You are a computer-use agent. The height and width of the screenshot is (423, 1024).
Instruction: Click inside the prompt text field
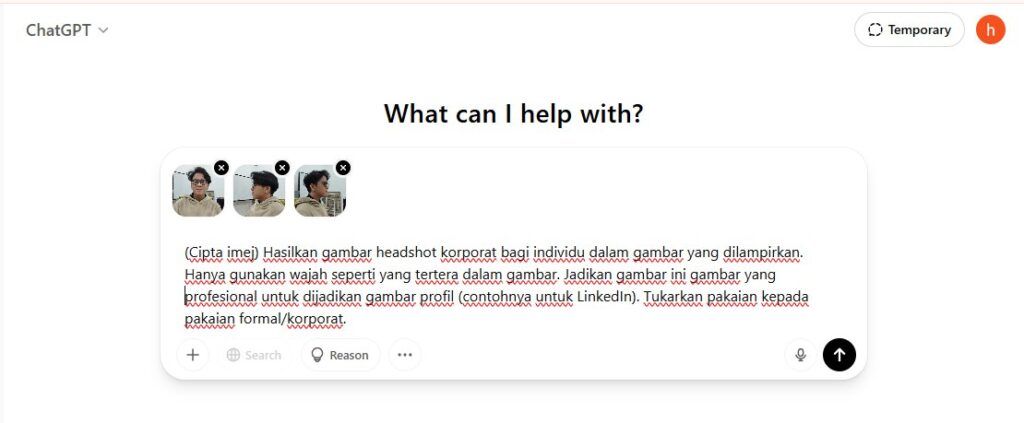[x=513, y=286]
